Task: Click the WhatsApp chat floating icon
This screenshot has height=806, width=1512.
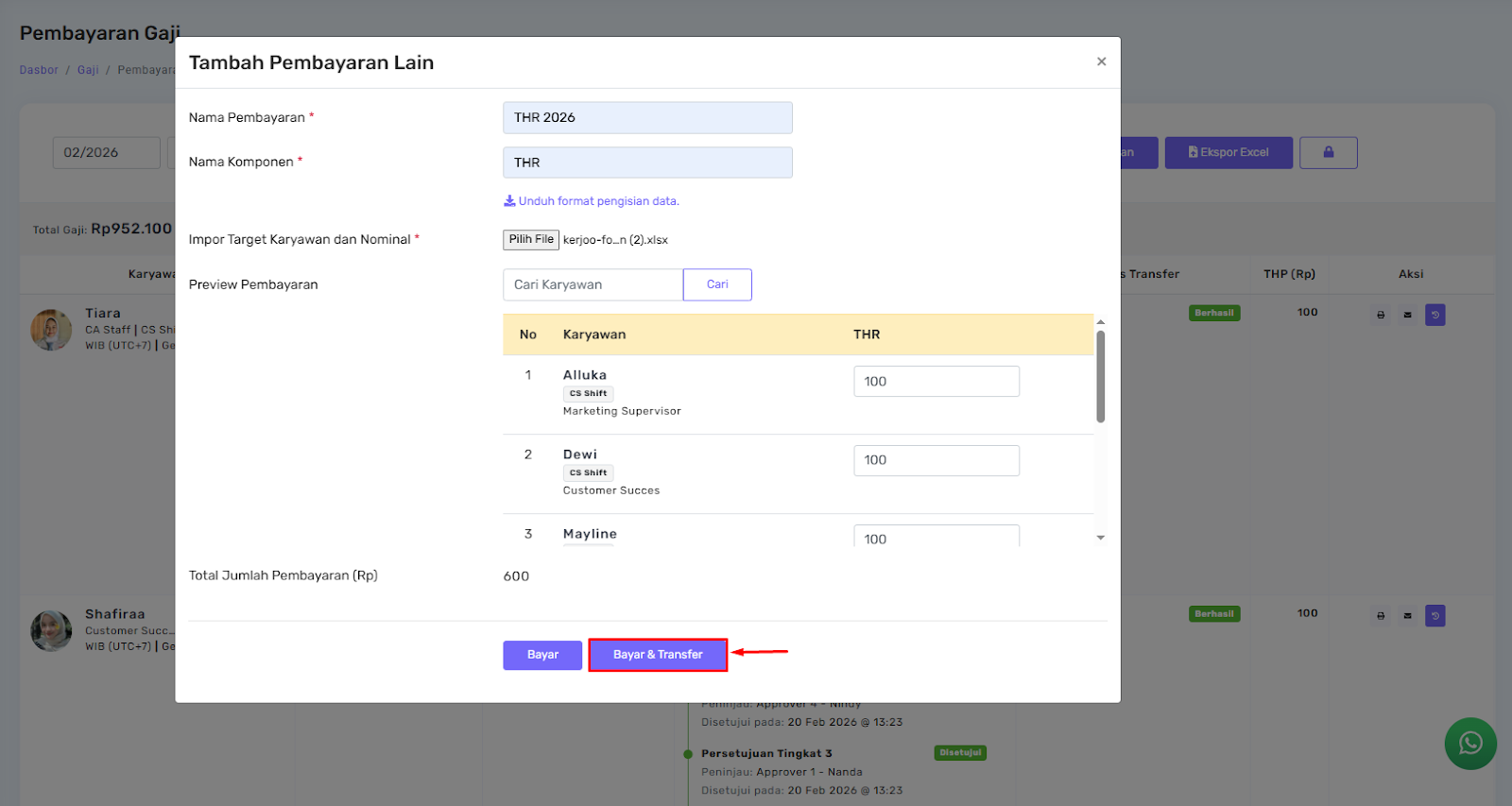Action: pos(1469,744)
